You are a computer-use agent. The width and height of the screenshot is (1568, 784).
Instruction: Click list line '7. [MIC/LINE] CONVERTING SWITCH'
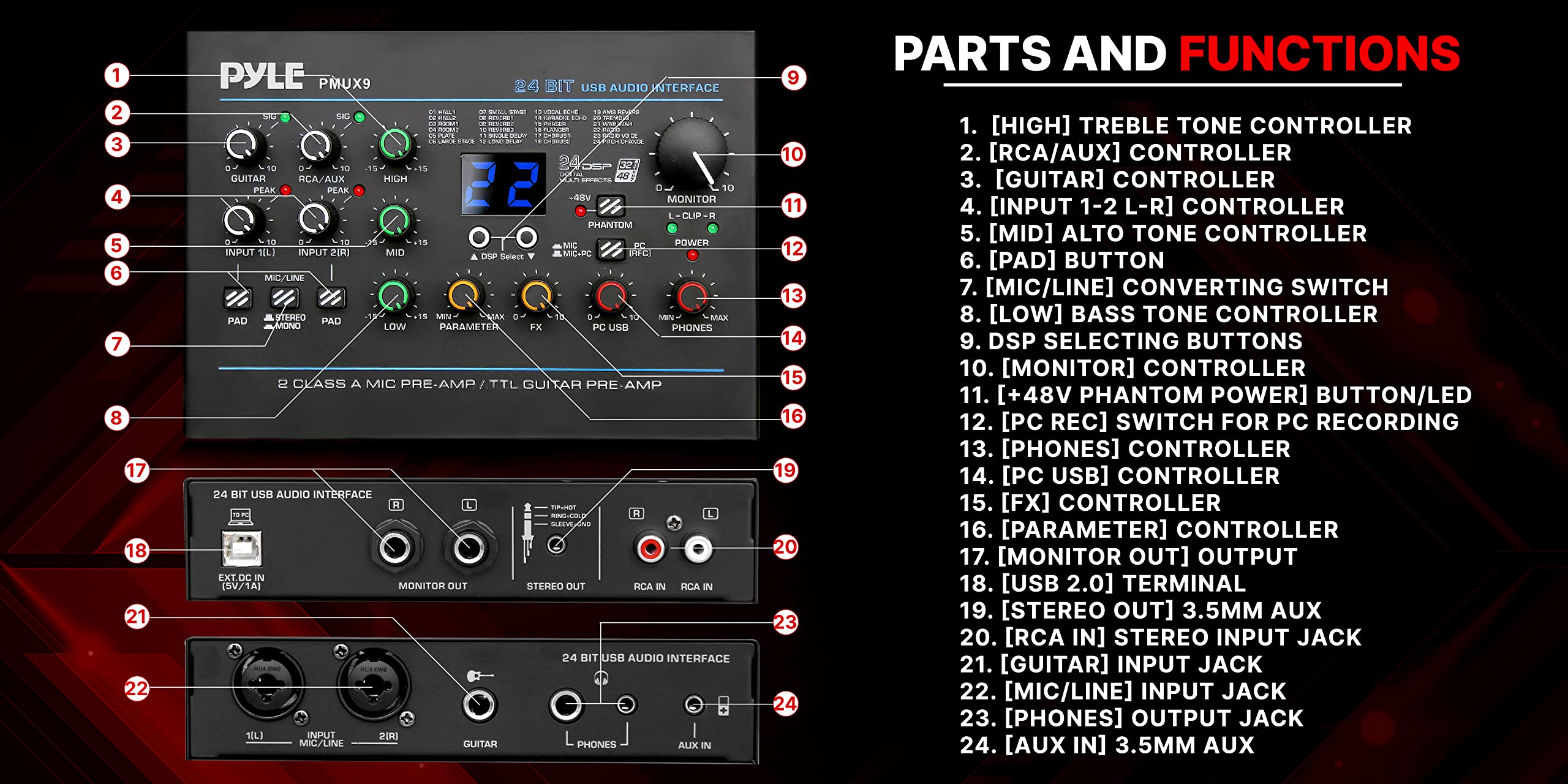coord(1174,287)
